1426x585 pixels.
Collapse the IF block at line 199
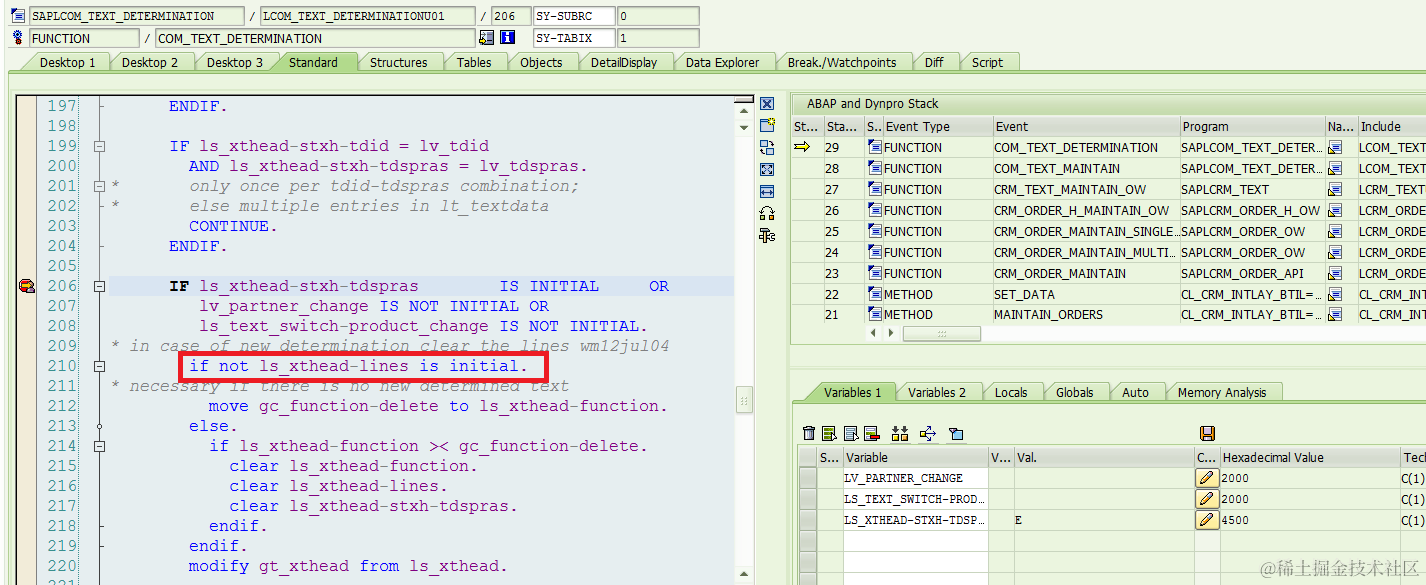pyautogui.click(x=99, y=147)
